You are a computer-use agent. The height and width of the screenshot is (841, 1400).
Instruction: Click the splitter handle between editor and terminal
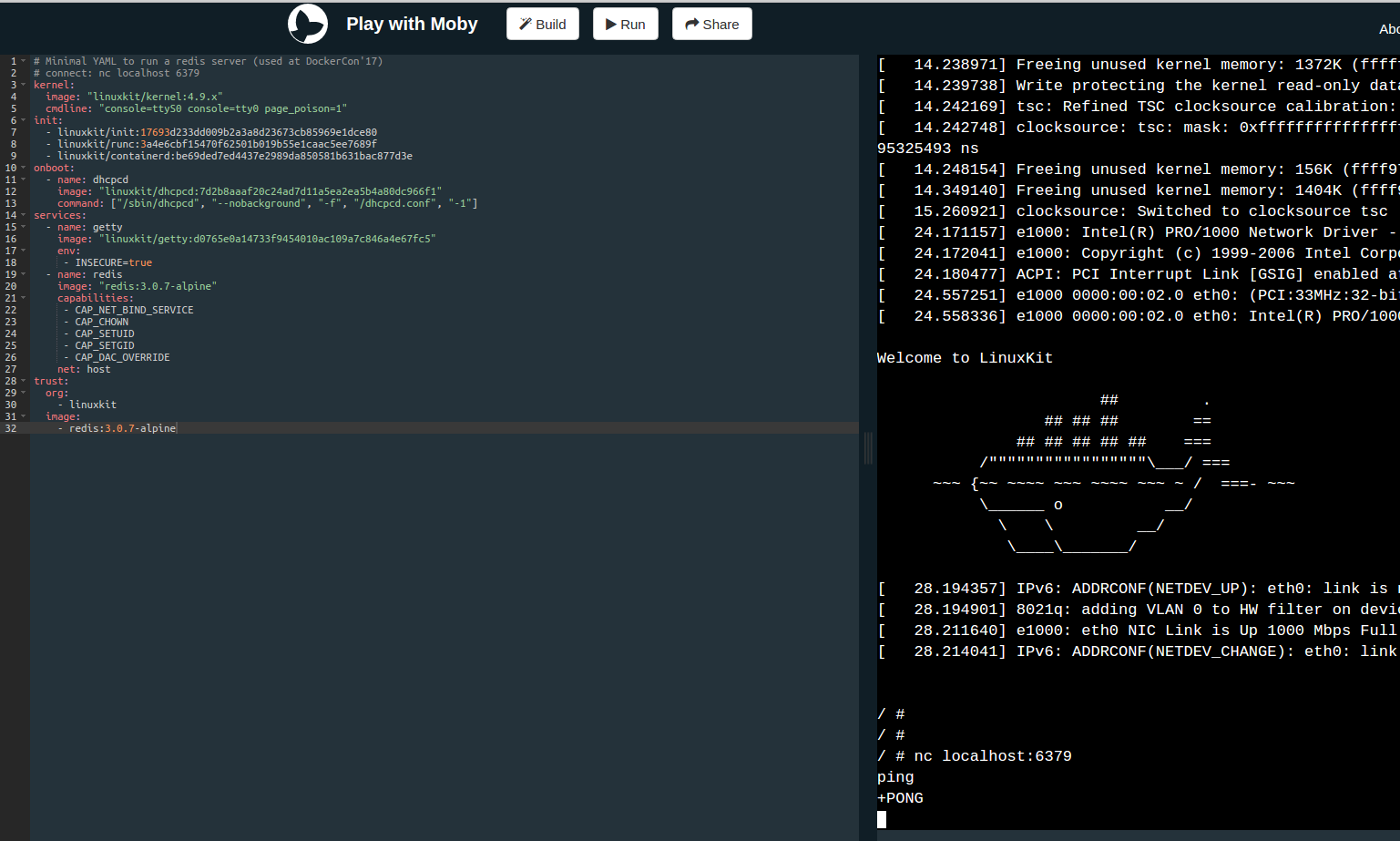[868, 447]
